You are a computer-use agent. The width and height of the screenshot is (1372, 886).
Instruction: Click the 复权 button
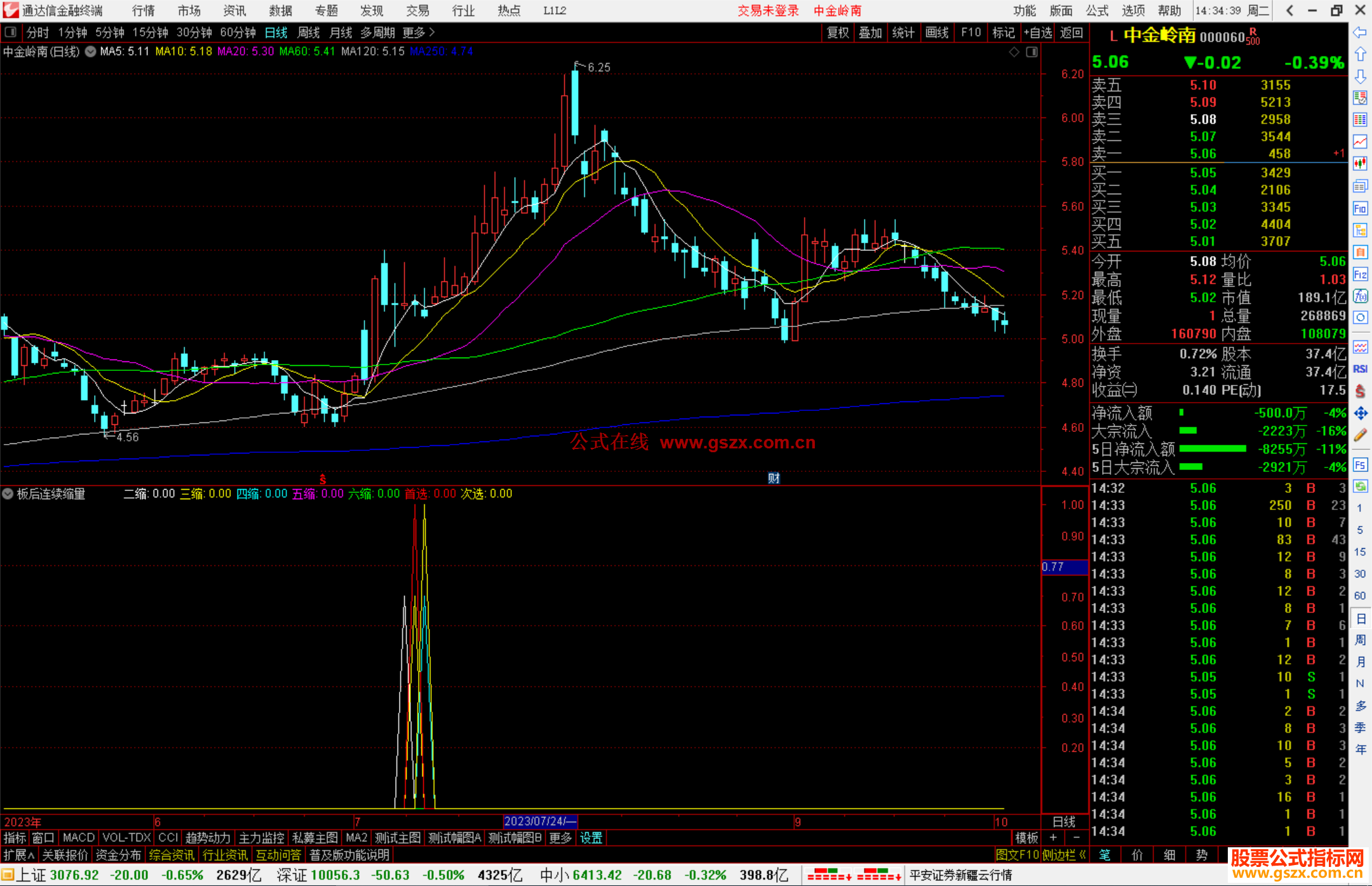pos(838,32)
